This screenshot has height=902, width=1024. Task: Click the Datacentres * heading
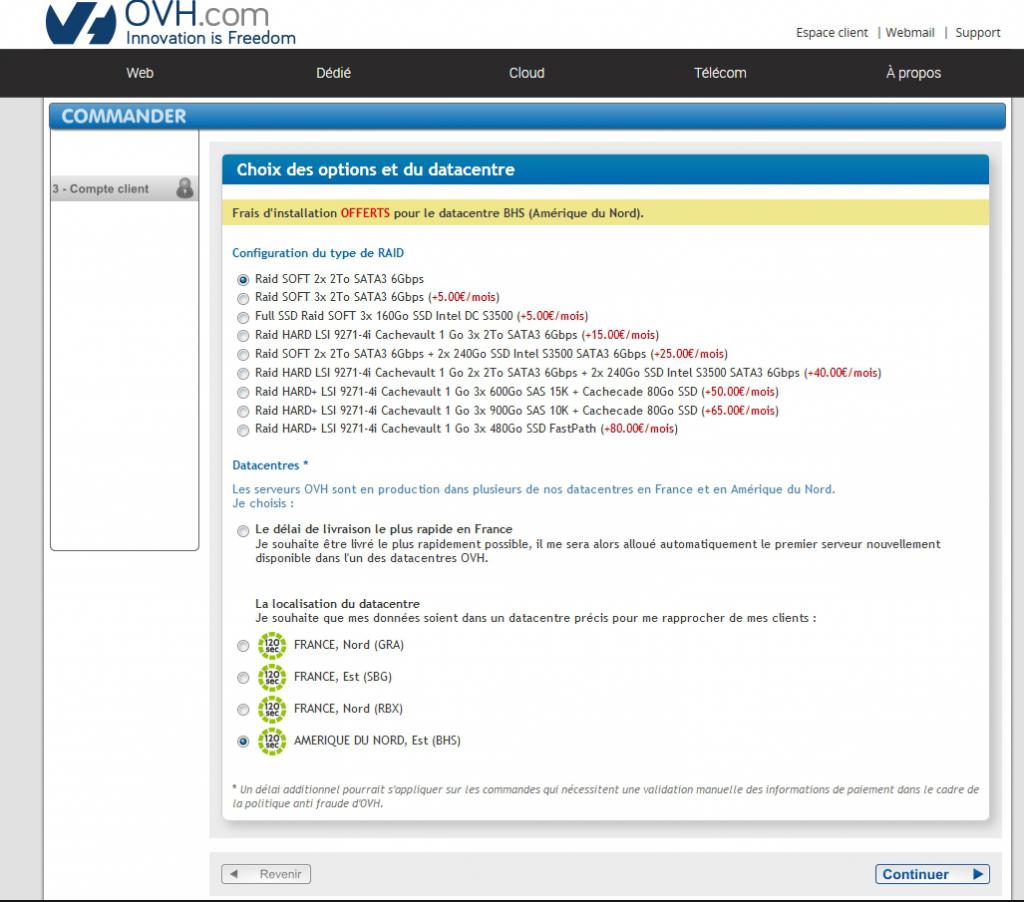click(x=270, y=465)
